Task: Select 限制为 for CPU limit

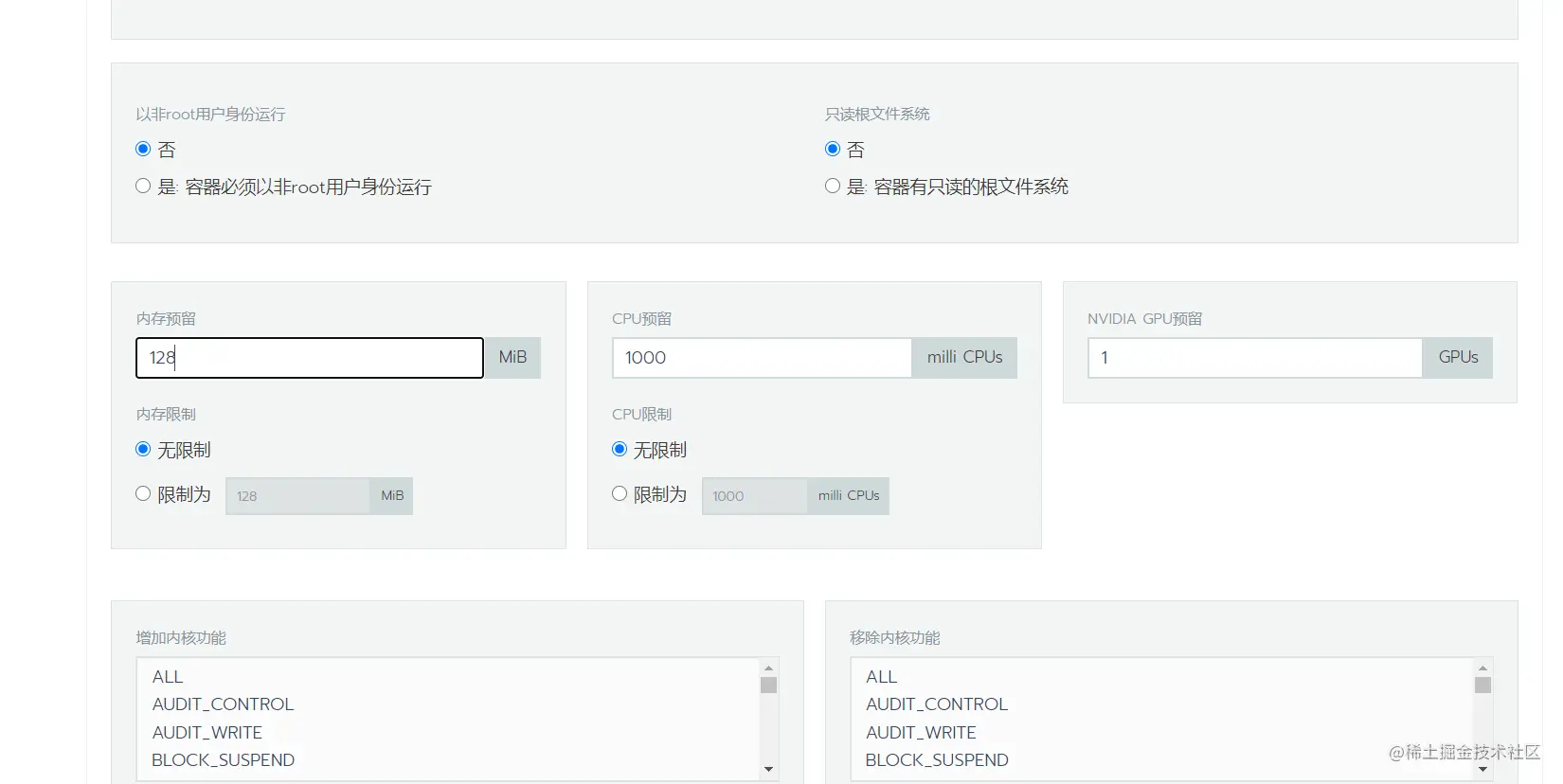Action: (620, 493)
